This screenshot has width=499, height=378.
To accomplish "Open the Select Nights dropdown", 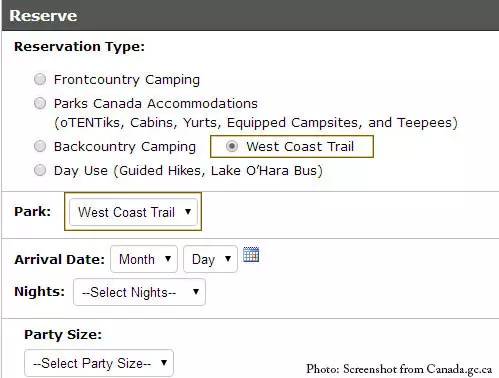I will [x=139, y=292].
